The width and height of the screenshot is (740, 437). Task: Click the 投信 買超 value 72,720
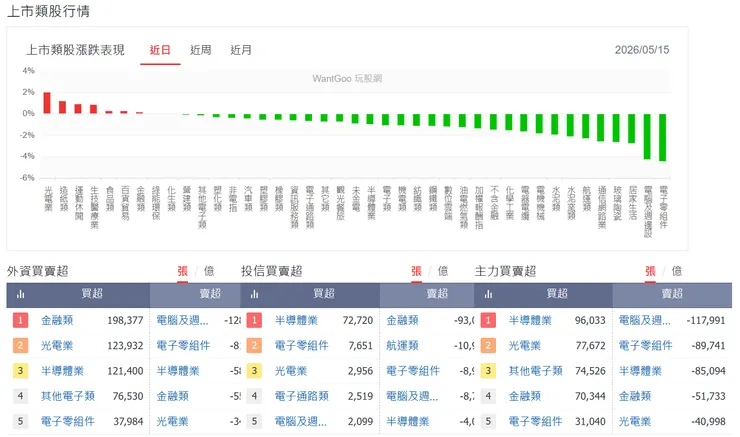358,320
